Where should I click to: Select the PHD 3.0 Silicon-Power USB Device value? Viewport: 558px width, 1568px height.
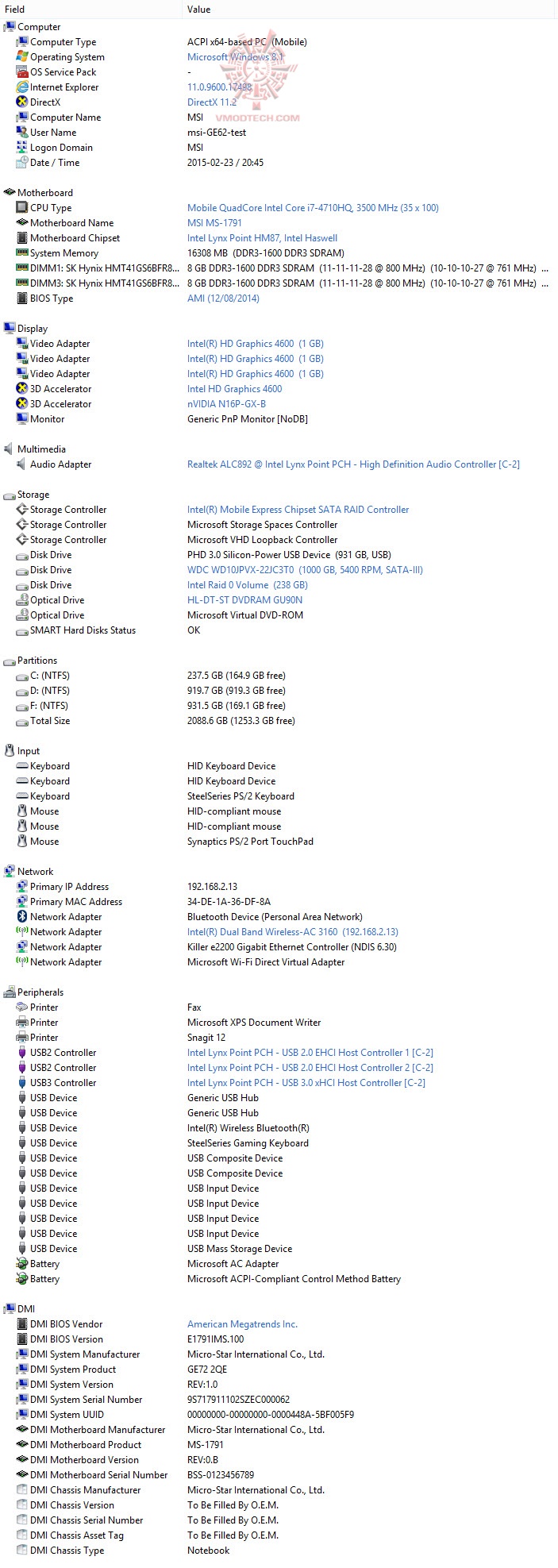point(289,555)
